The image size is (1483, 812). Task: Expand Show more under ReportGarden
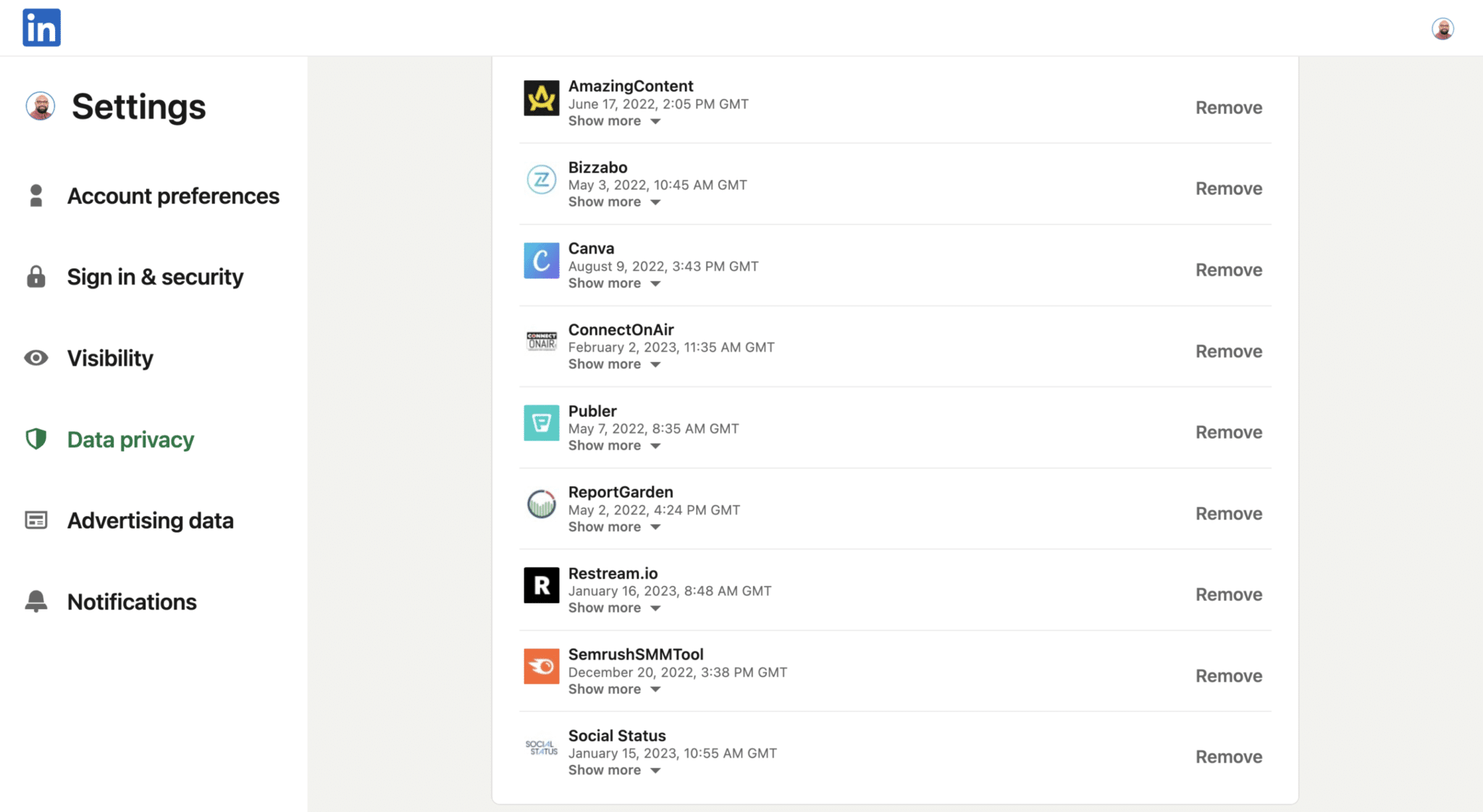(614, 527)
